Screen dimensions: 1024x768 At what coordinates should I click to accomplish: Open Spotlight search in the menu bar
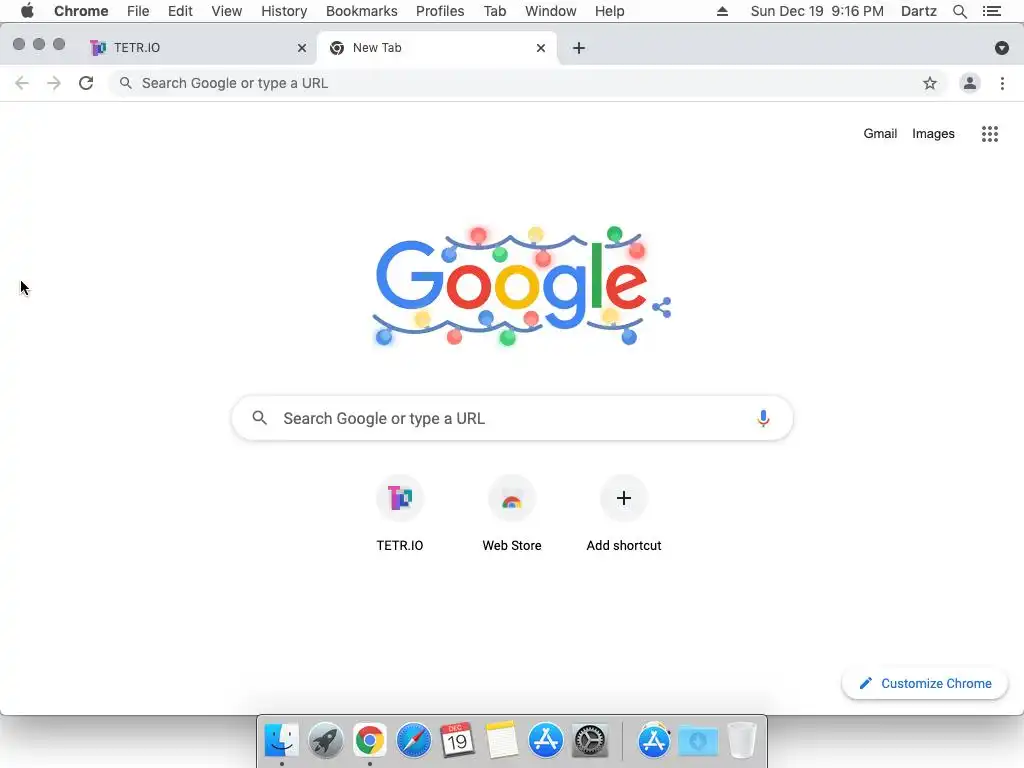pyautogui.click(x=959, y=11)
